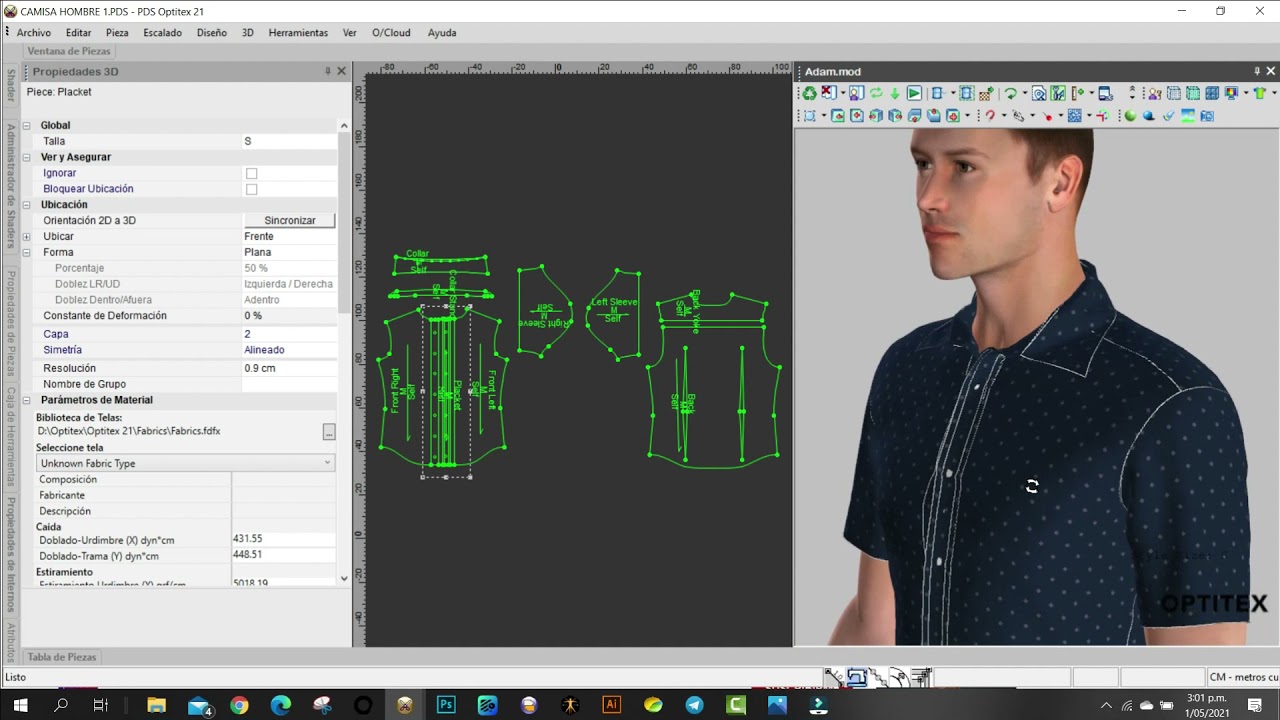The width and height of the screenshot is (1280, 720).
Task: Click the avatar with question mark icon
Action: (x=1154, y=93)
